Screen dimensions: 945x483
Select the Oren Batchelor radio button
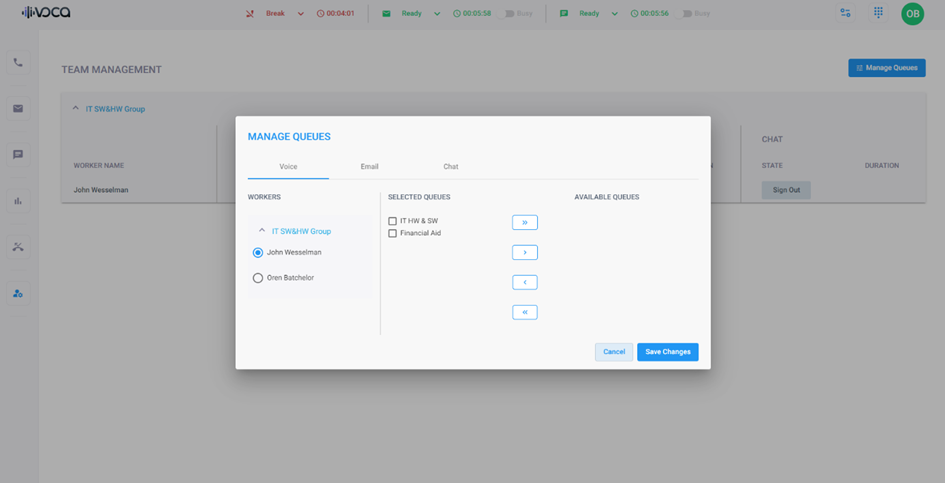tap(258, 278)
